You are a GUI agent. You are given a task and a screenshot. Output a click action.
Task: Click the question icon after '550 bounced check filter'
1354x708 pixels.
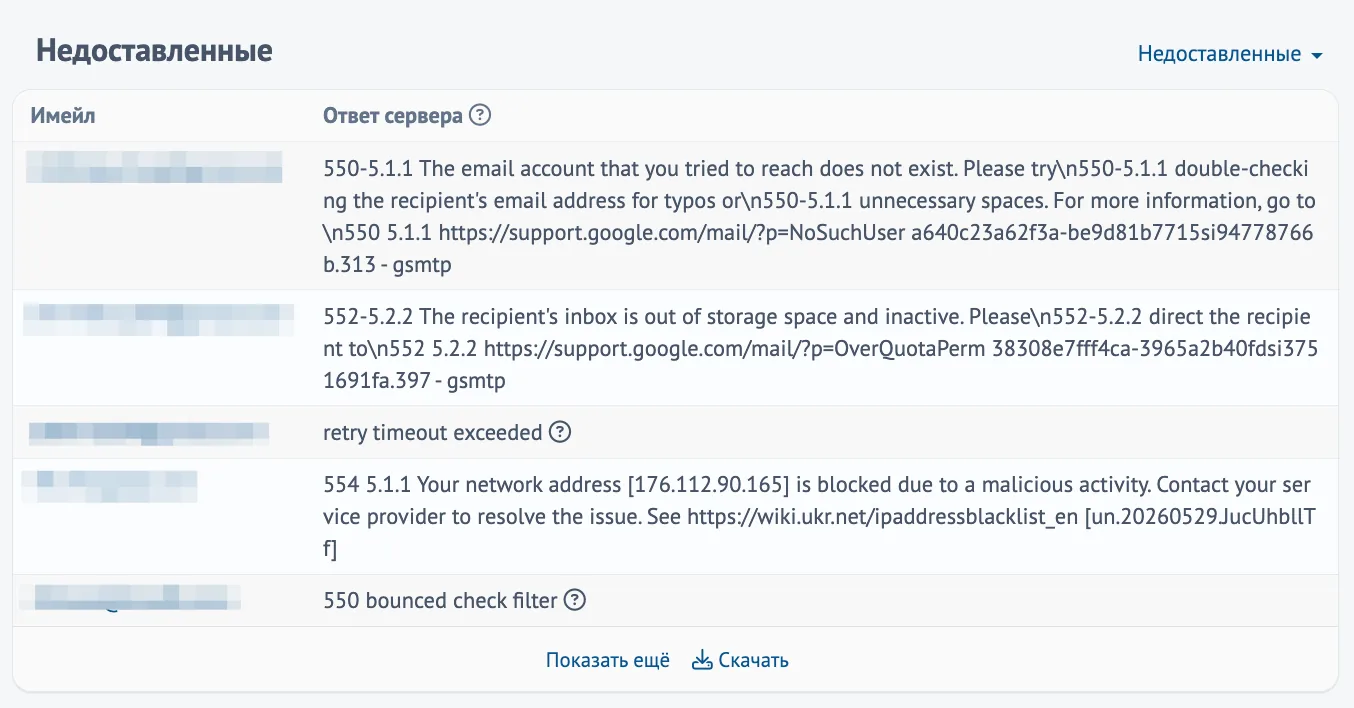[574, 601]
